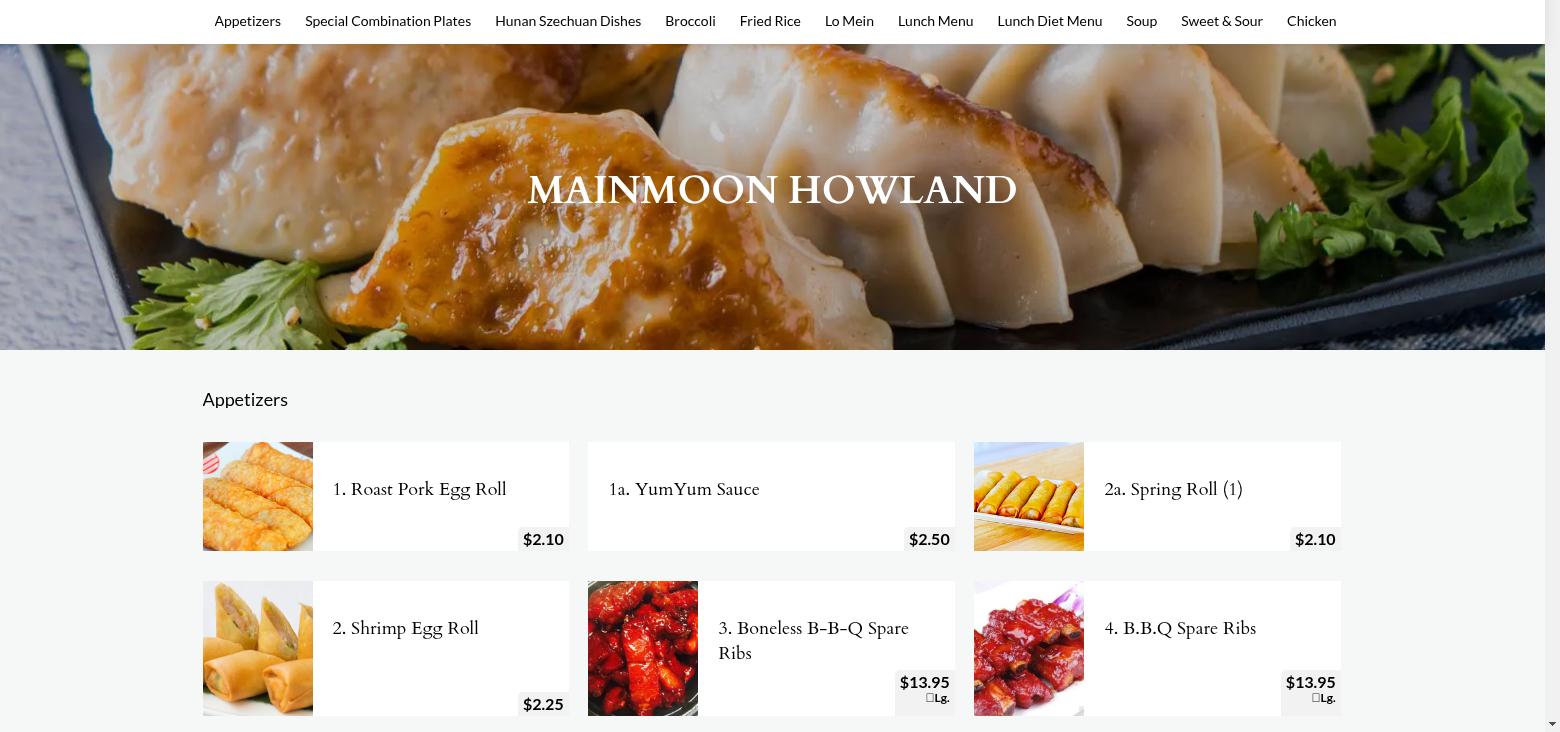This screenshot has height=732, width=1560.
Task: Select Soup in navigation bar
Action: tap(1141, 21)
